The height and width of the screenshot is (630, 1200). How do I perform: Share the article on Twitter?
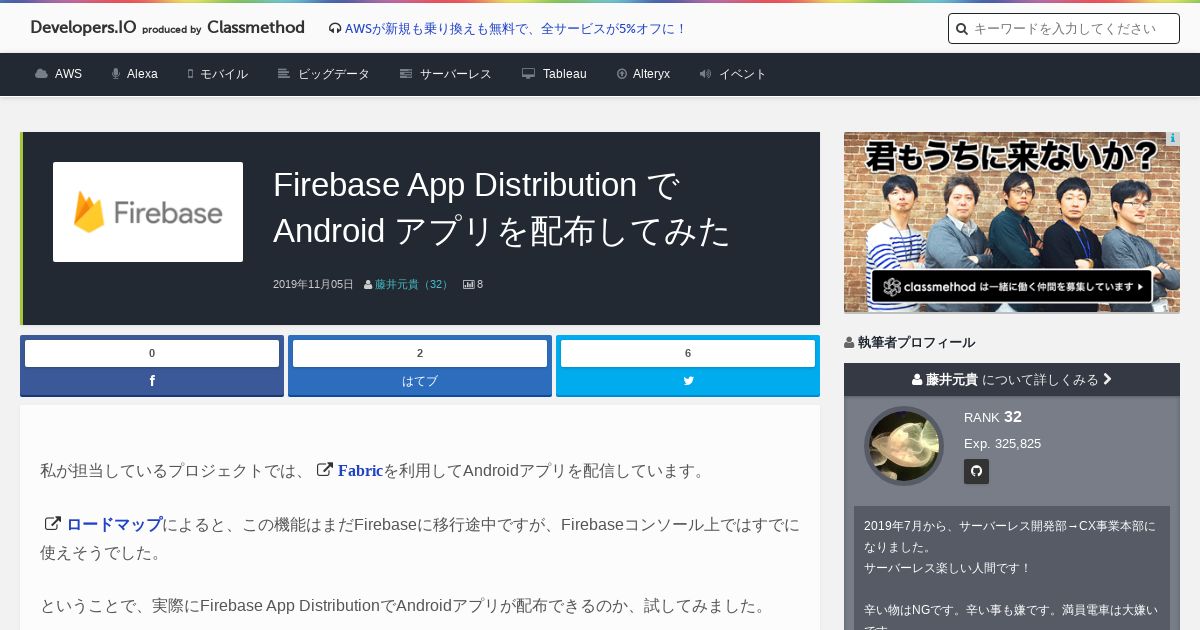[688, 381]
